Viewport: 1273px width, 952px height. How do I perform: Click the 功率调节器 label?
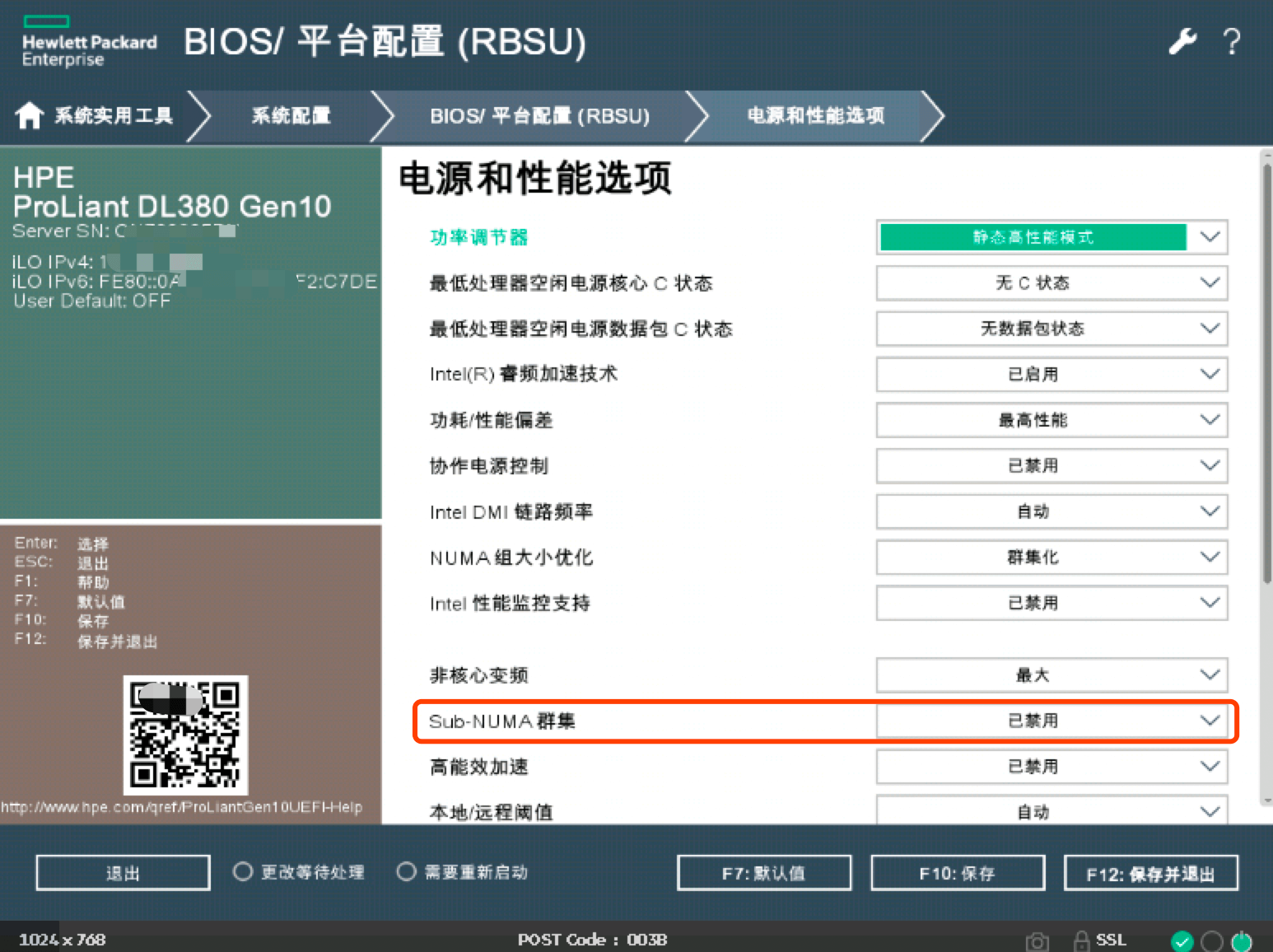(479, 237)
